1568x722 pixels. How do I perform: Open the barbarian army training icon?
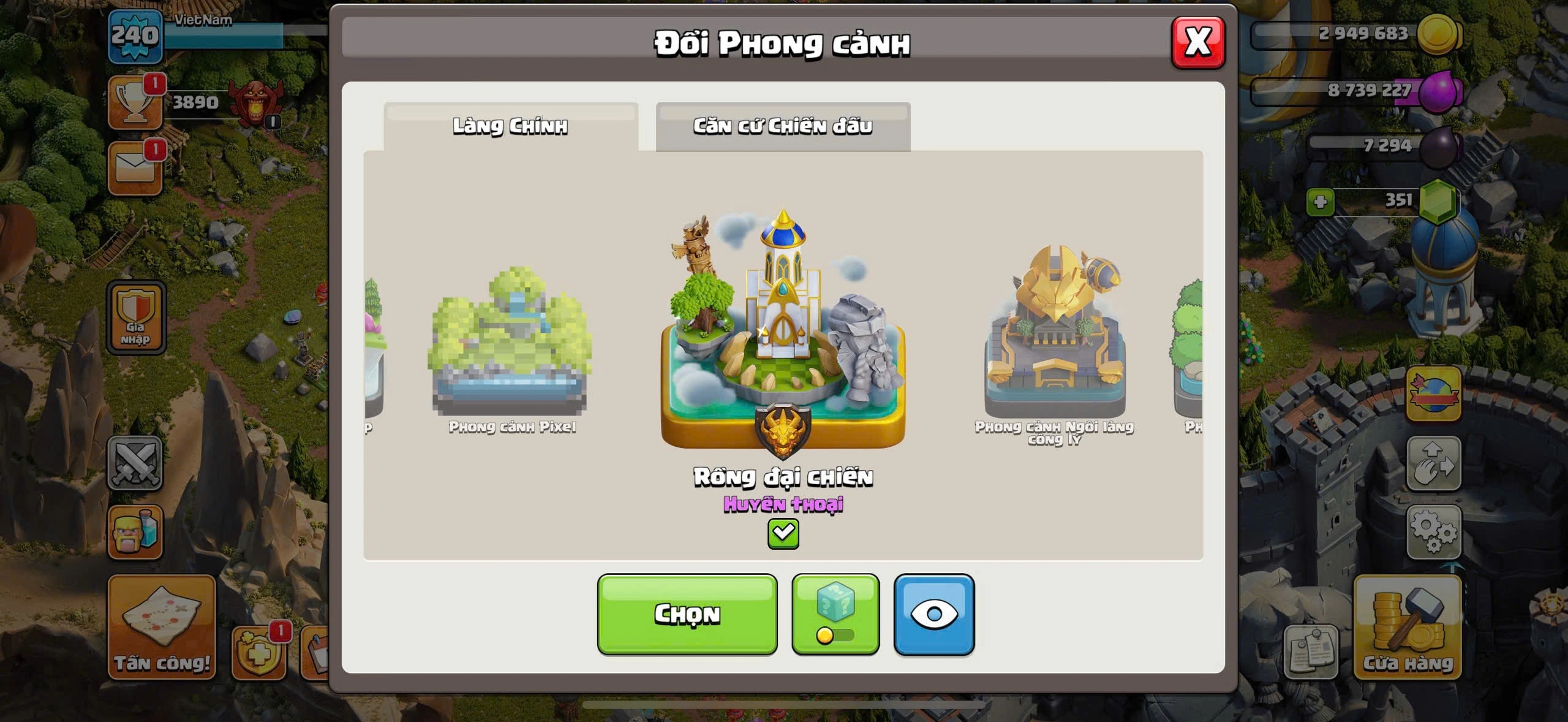tap(135, 532)
